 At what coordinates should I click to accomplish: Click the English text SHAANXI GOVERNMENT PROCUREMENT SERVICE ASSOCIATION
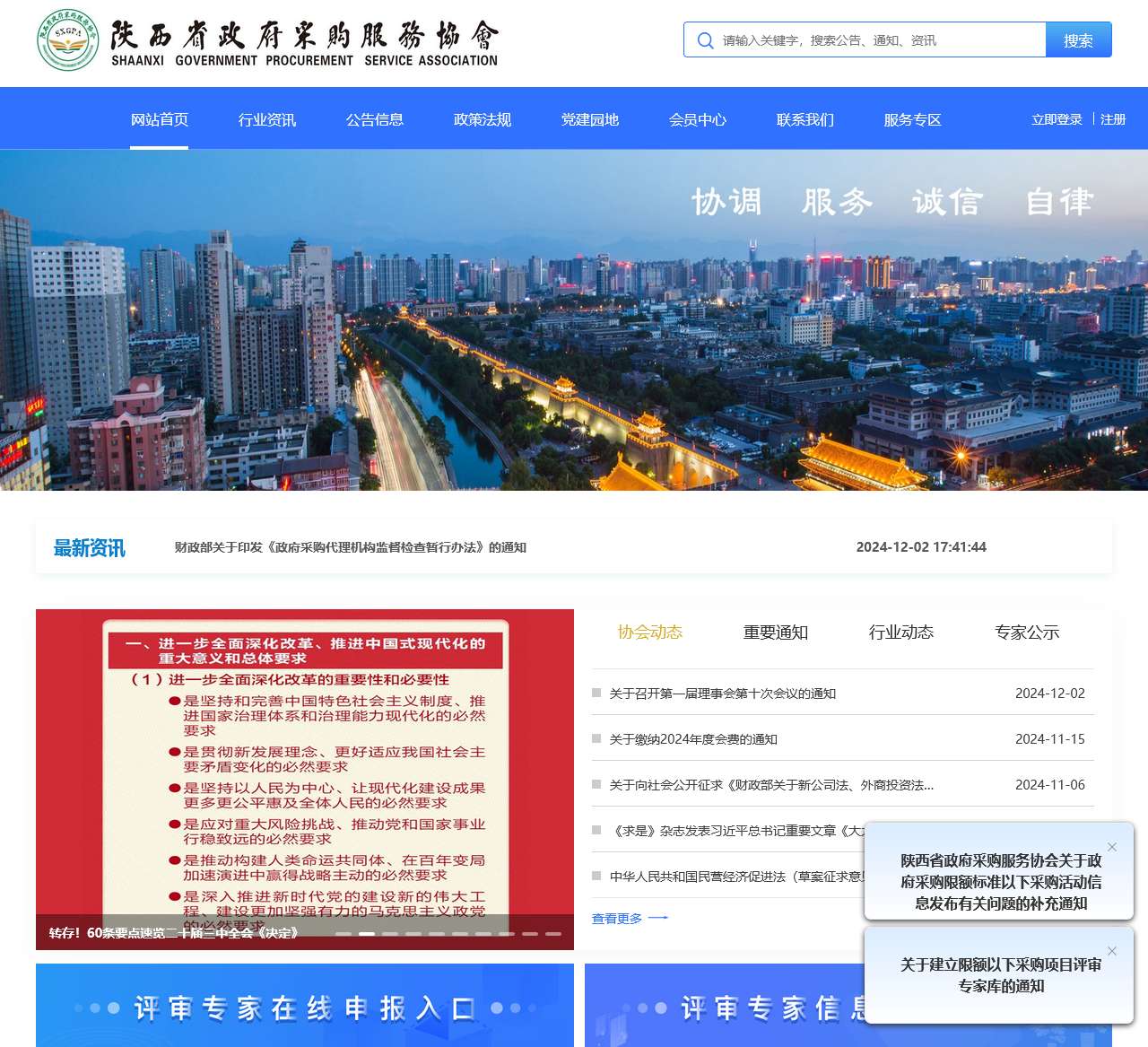(x=305, y=61)
